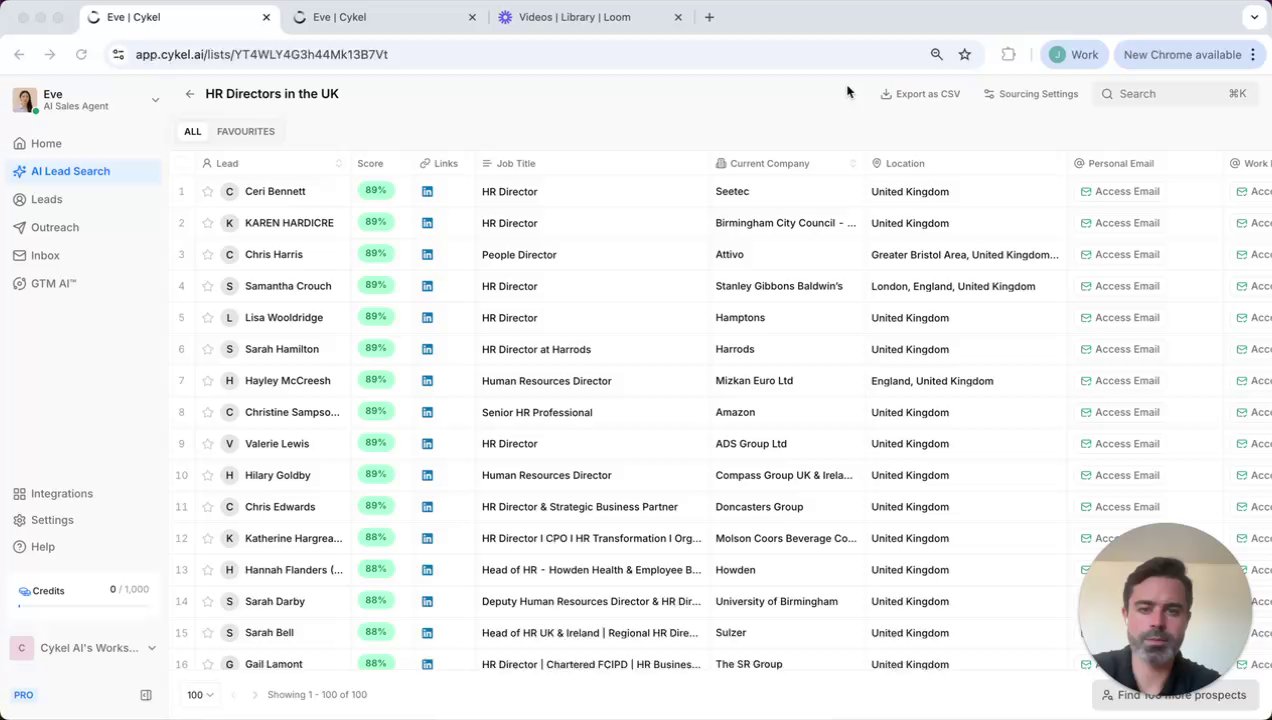The height and width of the screenshot is (720, 1272).
Task: Click the Eve avatar in sidebar
Action: click(x=25, y=100)
